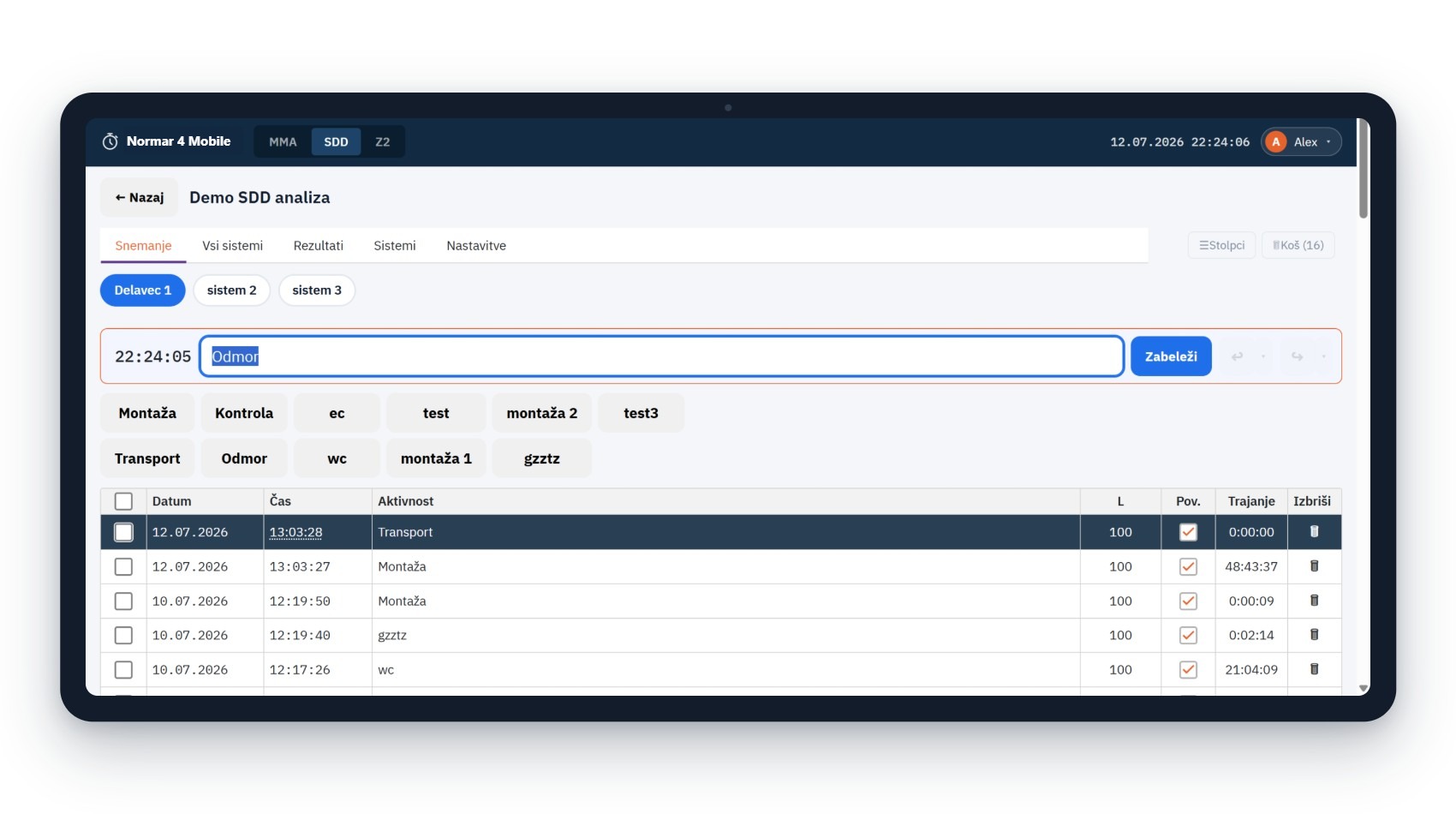The height and width of the screenshot is (814, 1456).
Task: Select the checkbox for the Transport row
Action: 123,532
